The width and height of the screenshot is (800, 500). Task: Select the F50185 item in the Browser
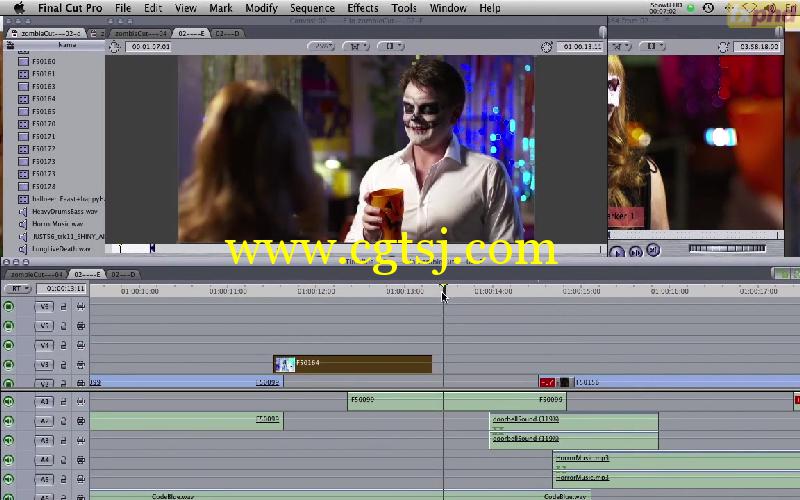pos(44,111)
